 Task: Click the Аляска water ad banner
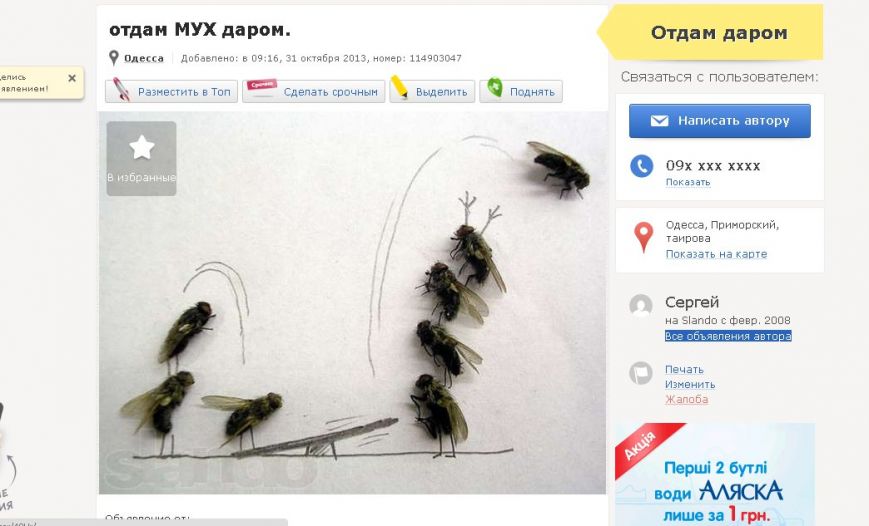pyautogui.click(x=715, y=474)
